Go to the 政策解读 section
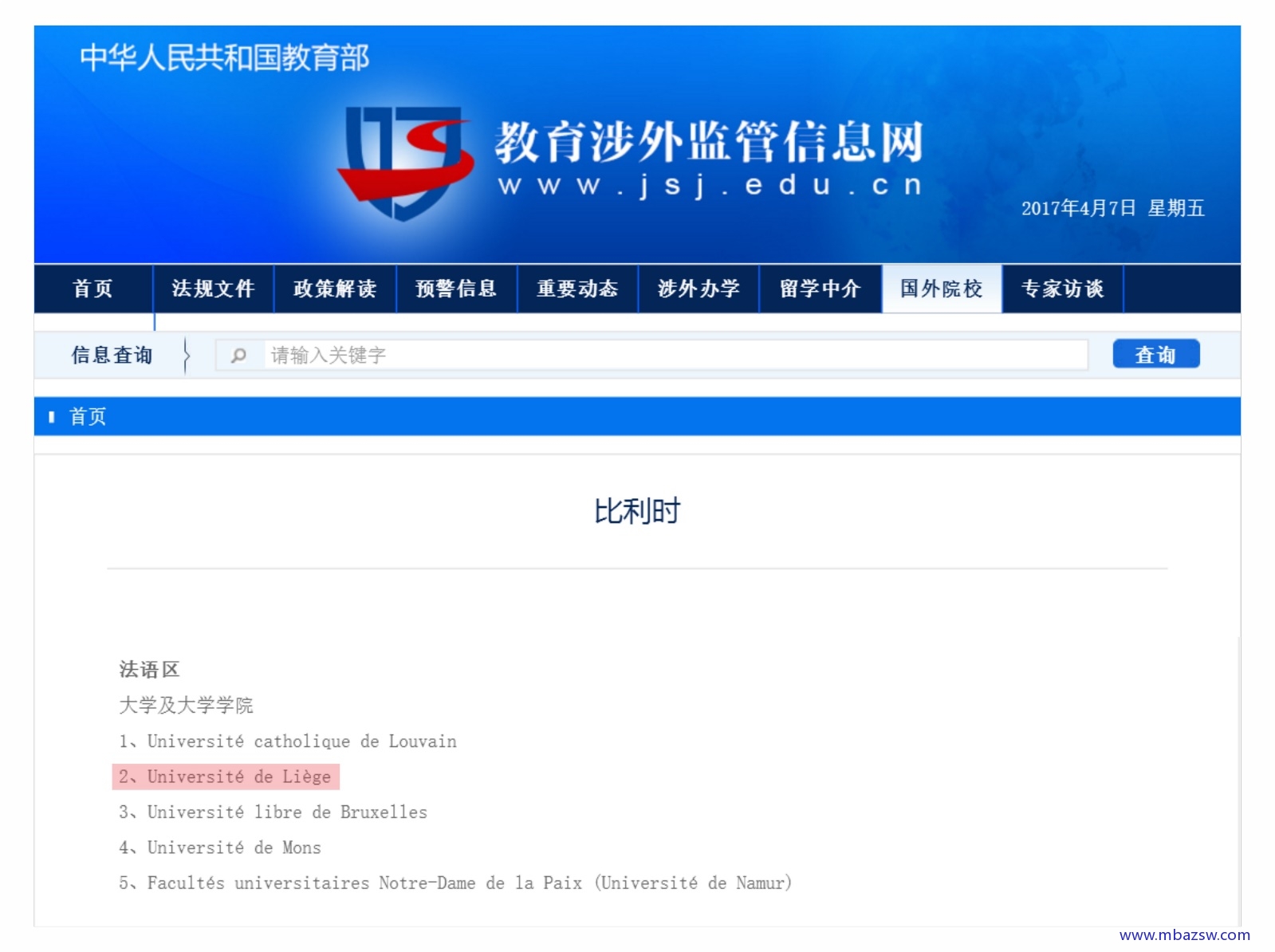The height and width of the screenshot is (952, 1275). point(335,289)
